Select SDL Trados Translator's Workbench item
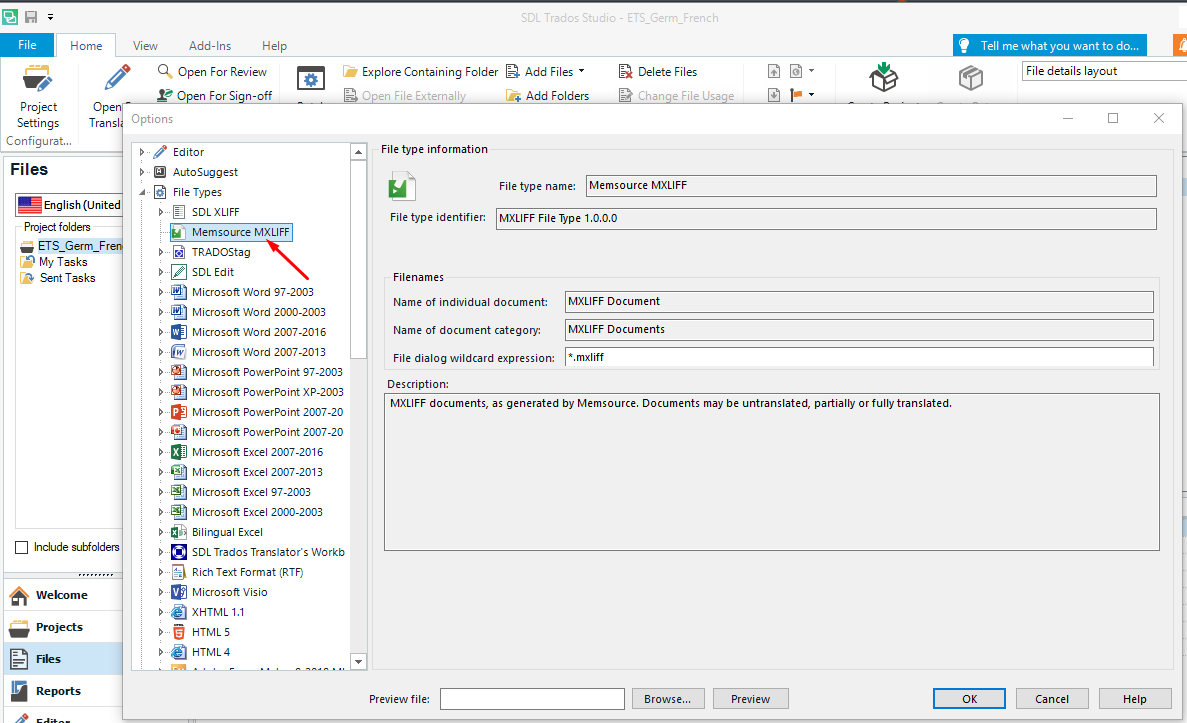1187x723 pixels. click(268, 552)
